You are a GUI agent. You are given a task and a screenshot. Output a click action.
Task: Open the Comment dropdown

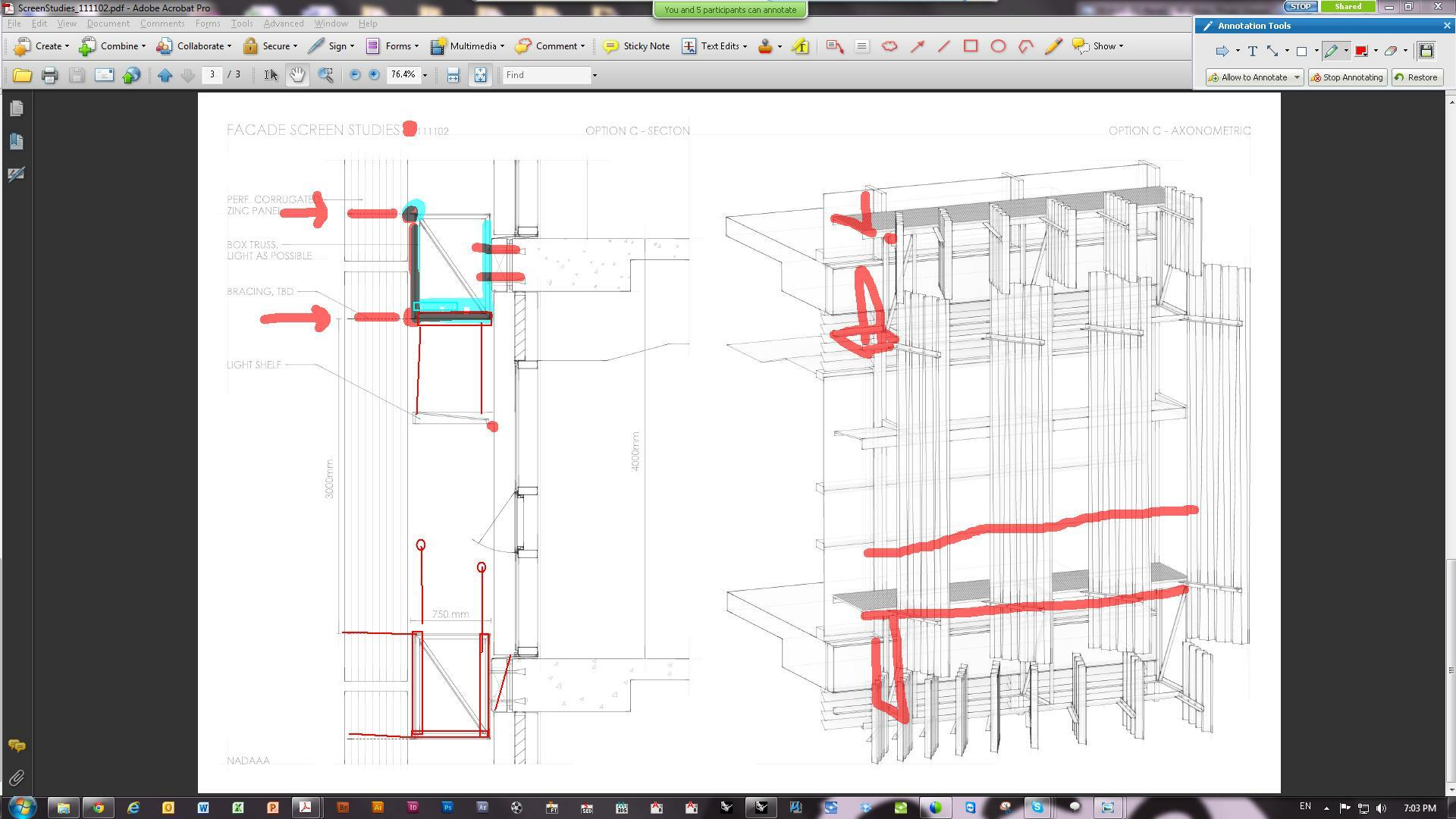coord(551,46)
